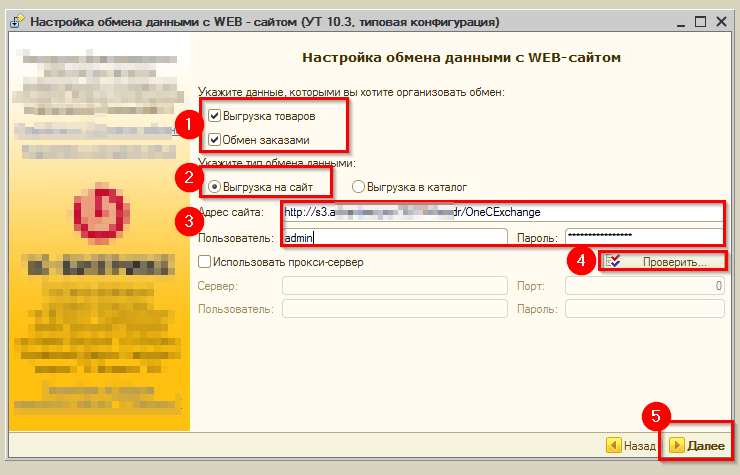Click the proxy Пароль field
This screenshot has height=475, width=740.
[x=643, y=309]
